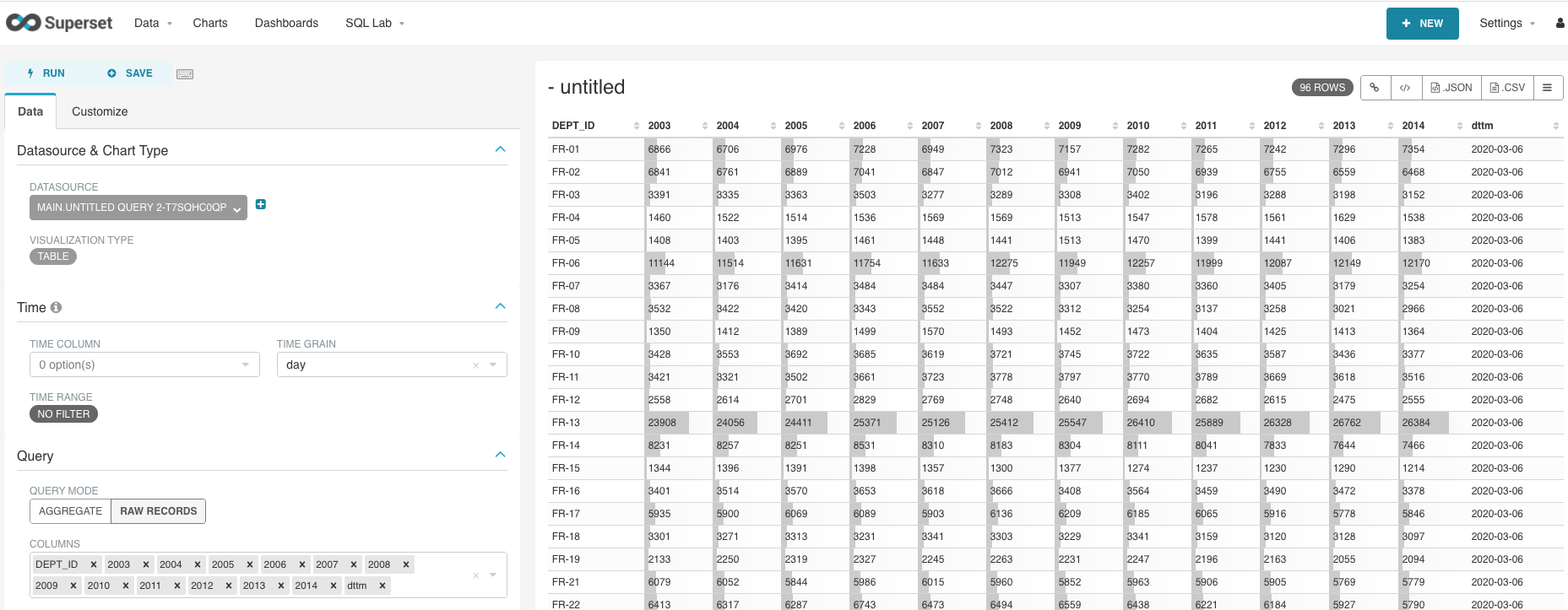Open the columns list dropdown arrow
Screen dimensions: 1568x610
[493, 575]
